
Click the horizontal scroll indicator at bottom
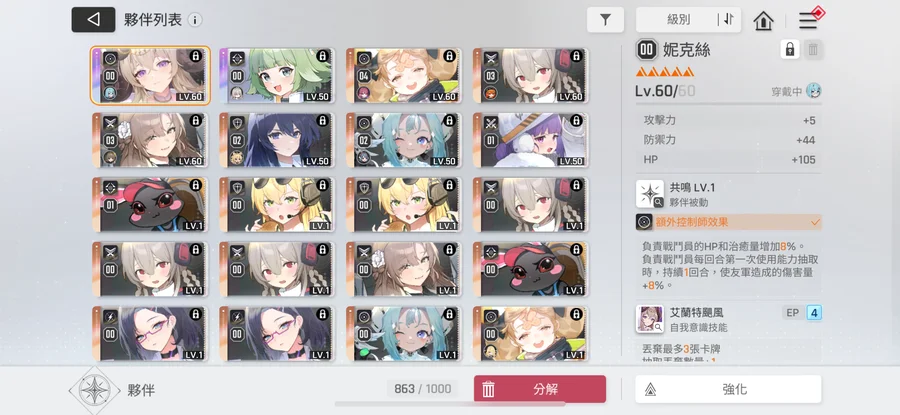[450, 404]
